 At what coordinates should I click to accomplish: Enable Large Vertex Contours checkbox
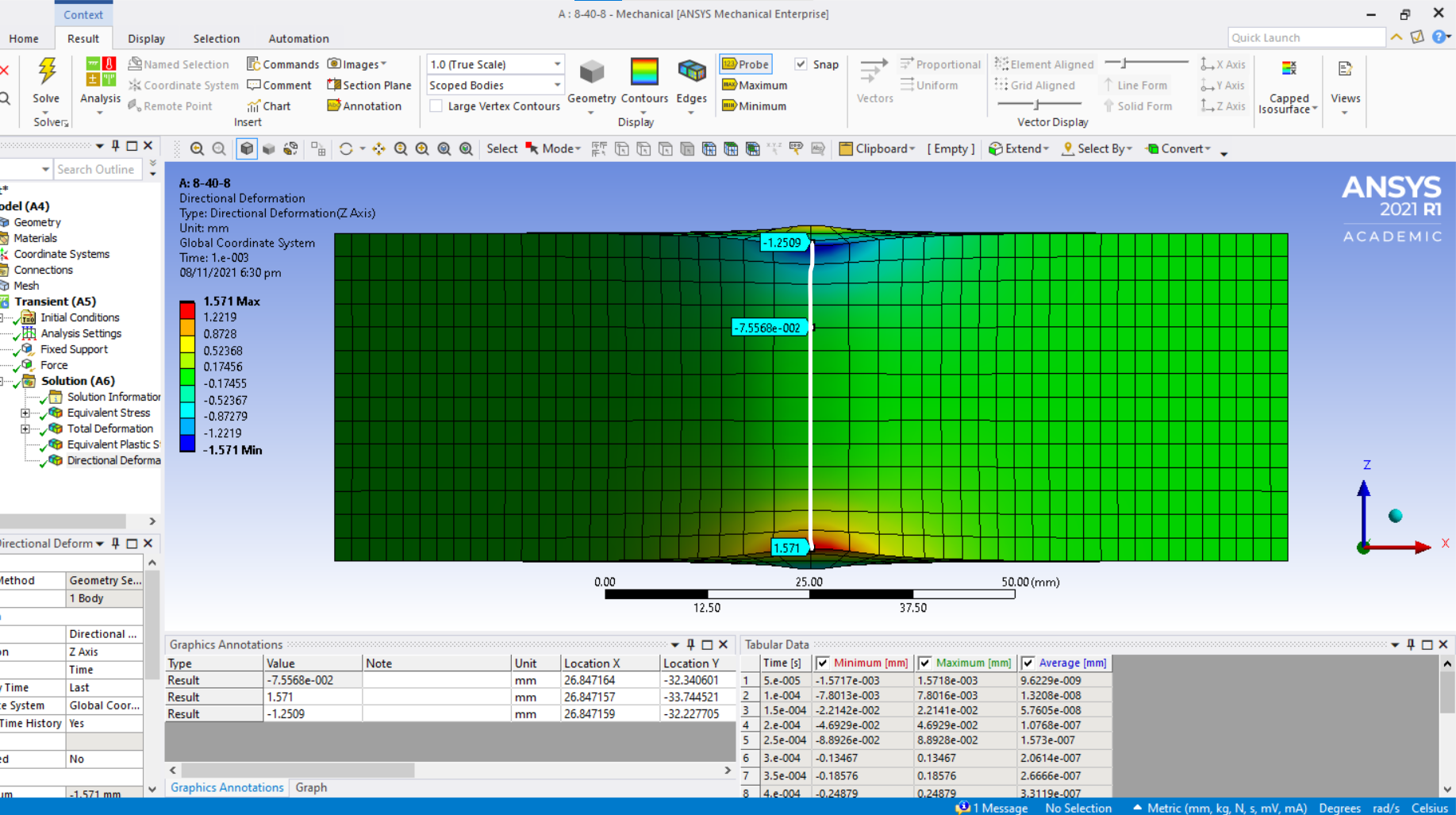point(436,106)
